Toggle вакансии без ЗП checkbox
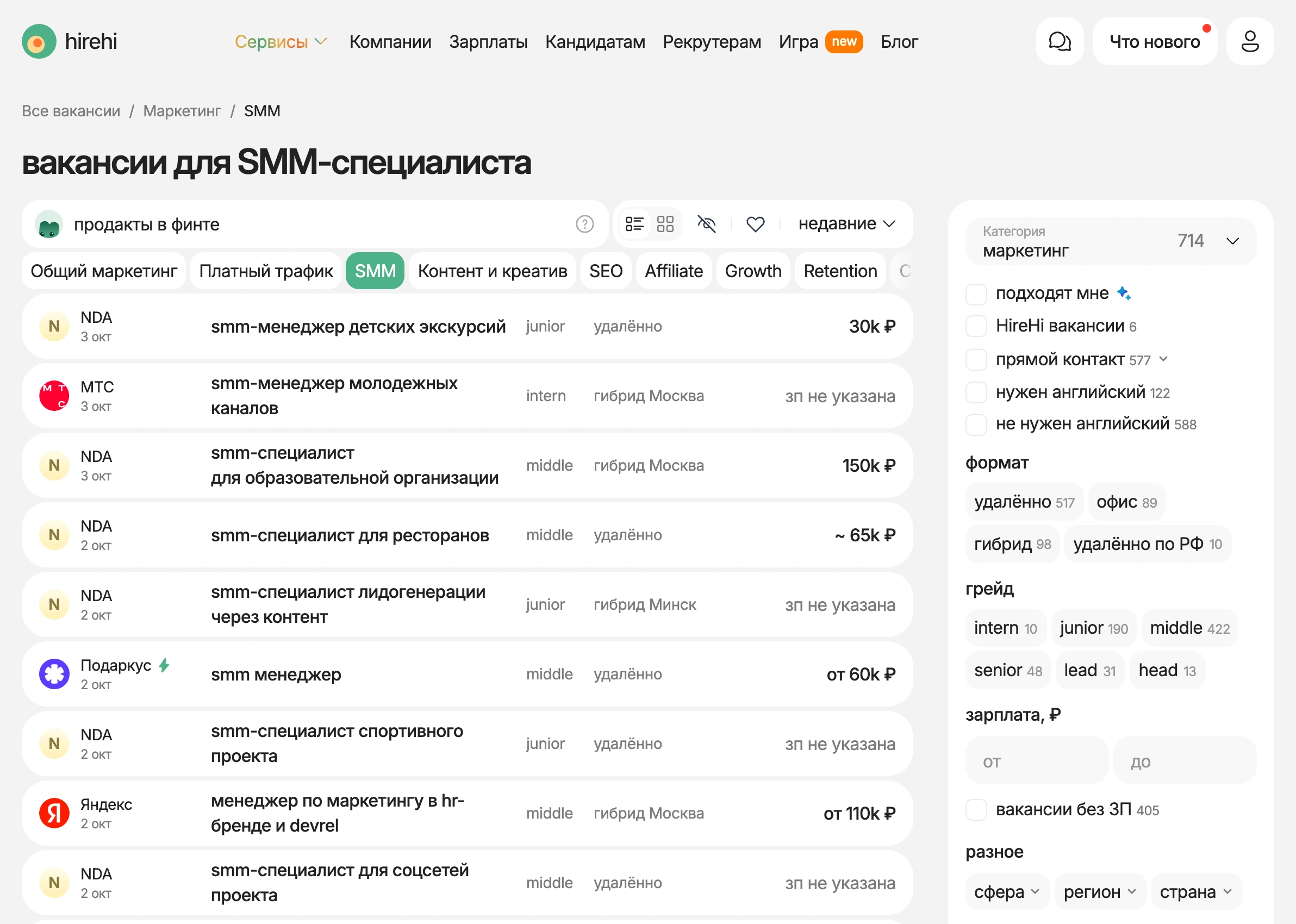This screenshot has width=1296, height=924. coord(976,810)
